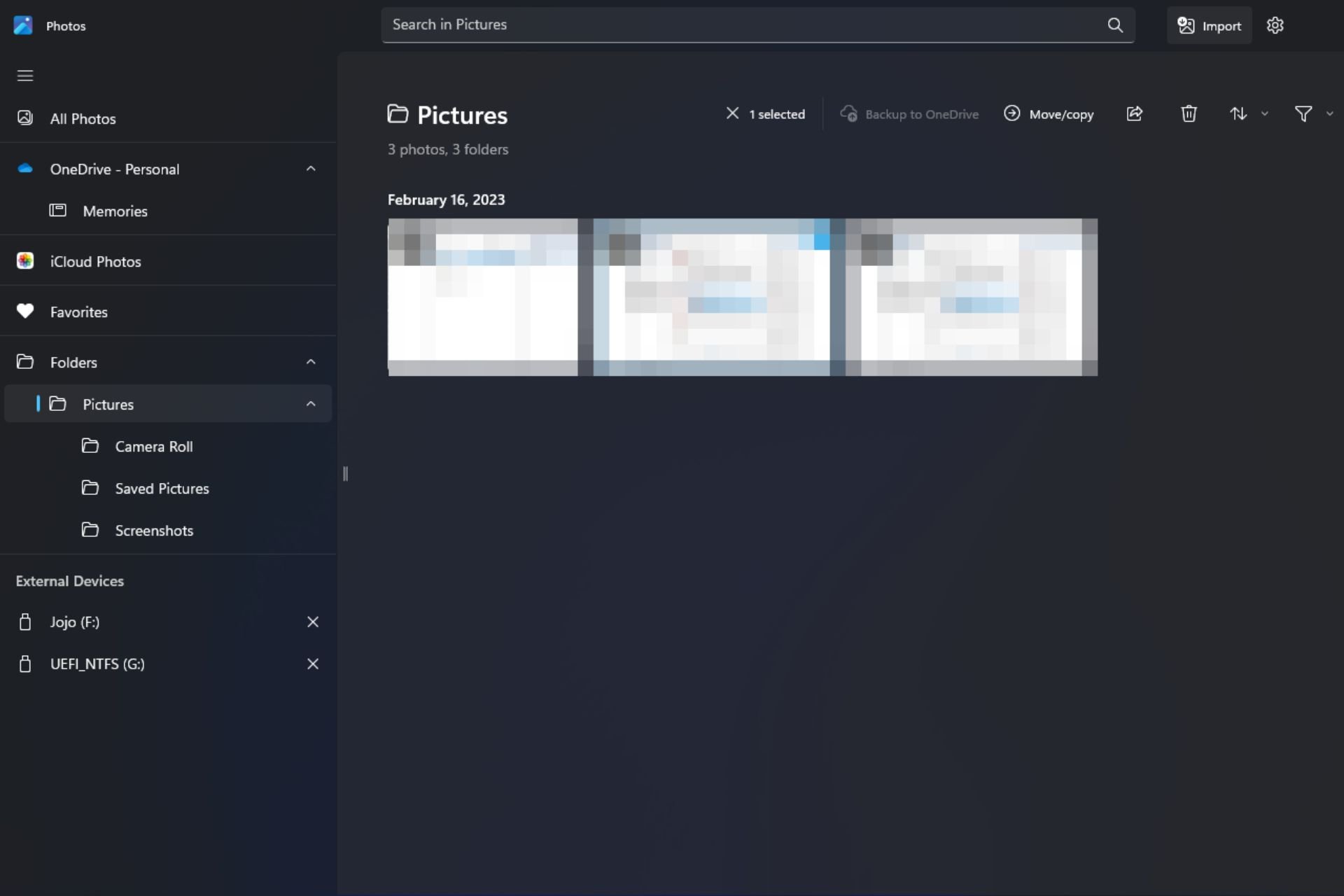1344x896 pixels.
Task: Expand the Folders section in sidebar
Action: pyautogui.click(x=311, y=362)
